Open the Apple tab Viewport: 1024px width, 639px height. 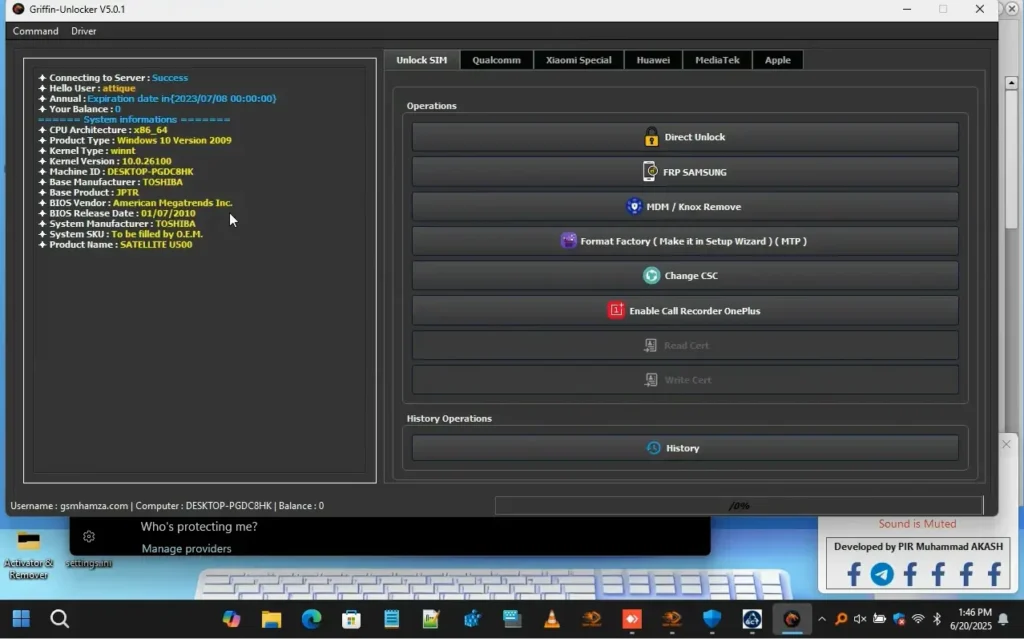777,60
